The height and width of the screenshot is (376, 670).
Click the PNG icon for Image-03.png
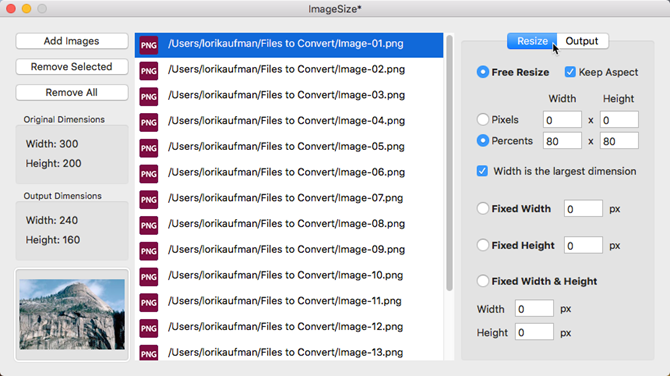[149, 97]
